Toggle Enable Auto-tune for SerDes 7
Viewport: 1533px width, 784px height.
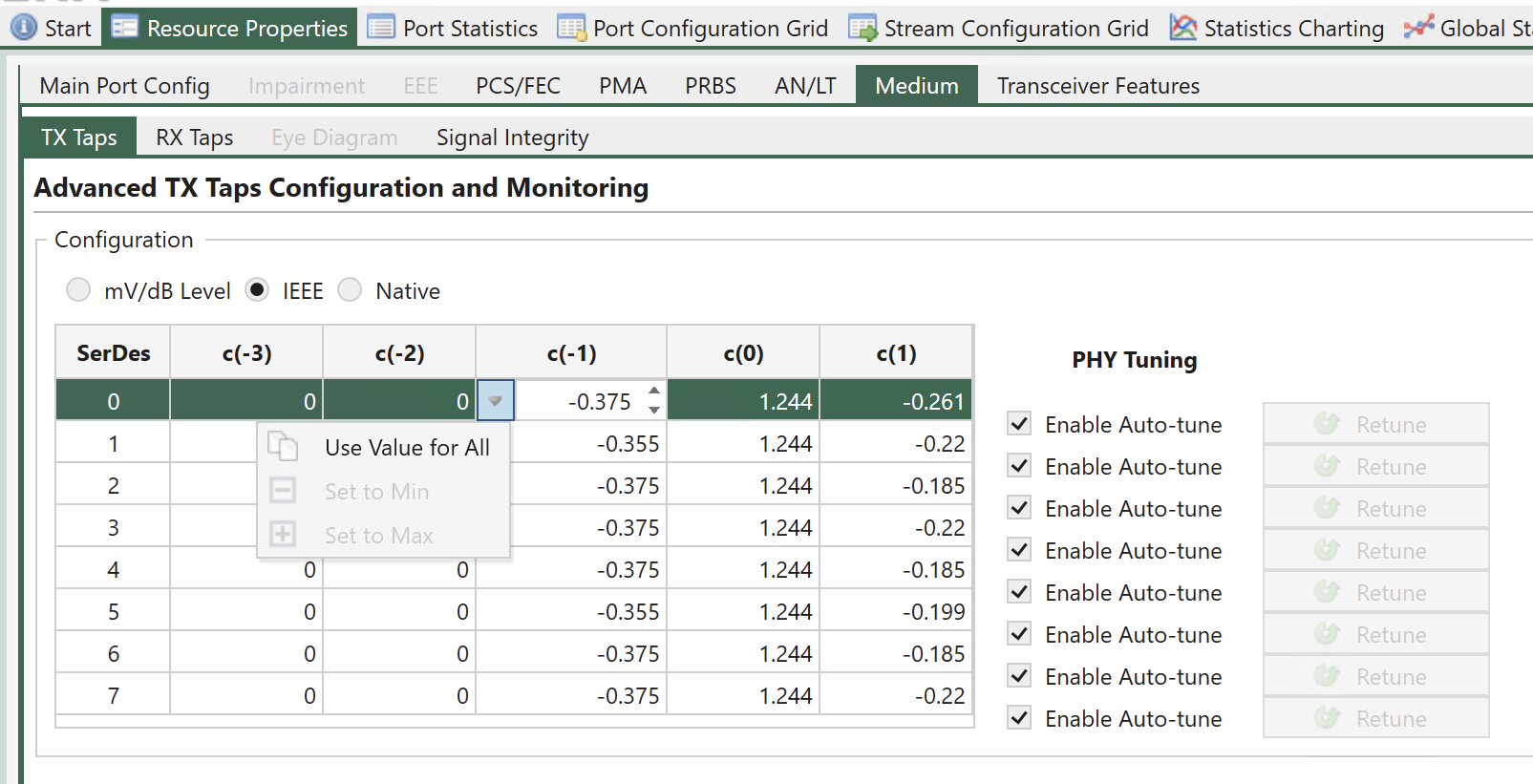(1019, 717)
